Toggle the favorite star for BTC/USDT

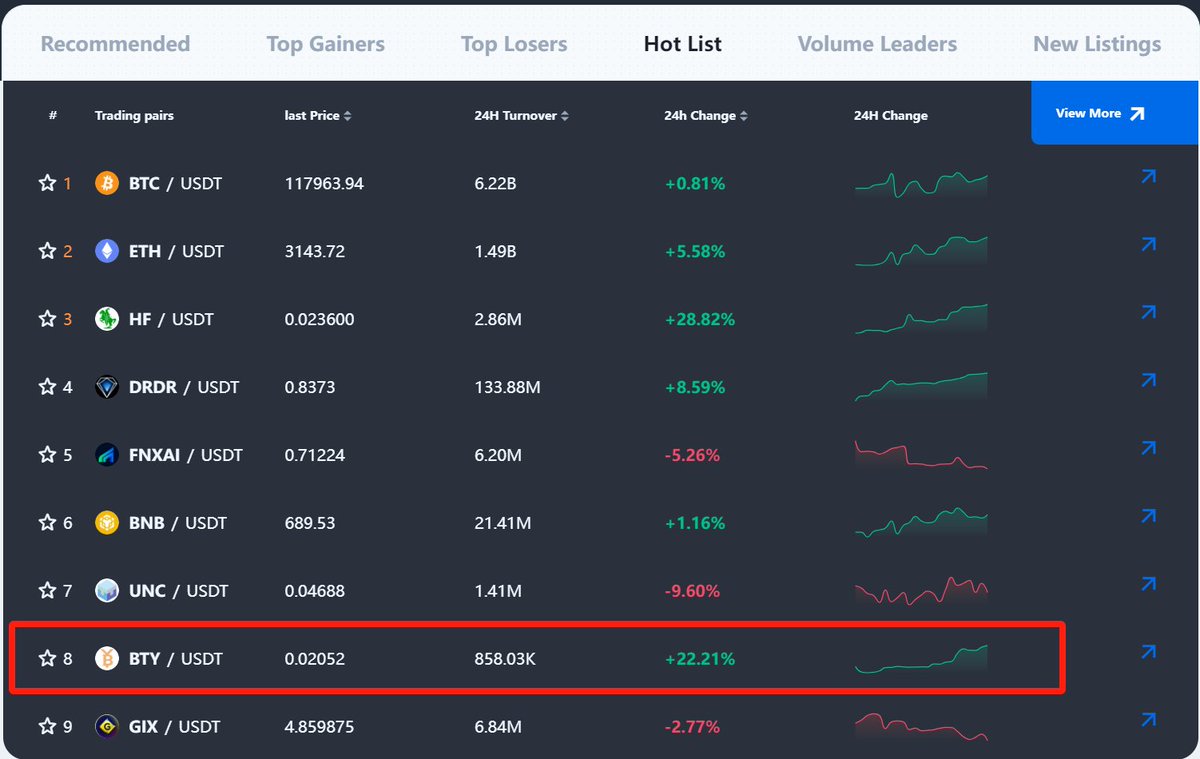(46, 183)
